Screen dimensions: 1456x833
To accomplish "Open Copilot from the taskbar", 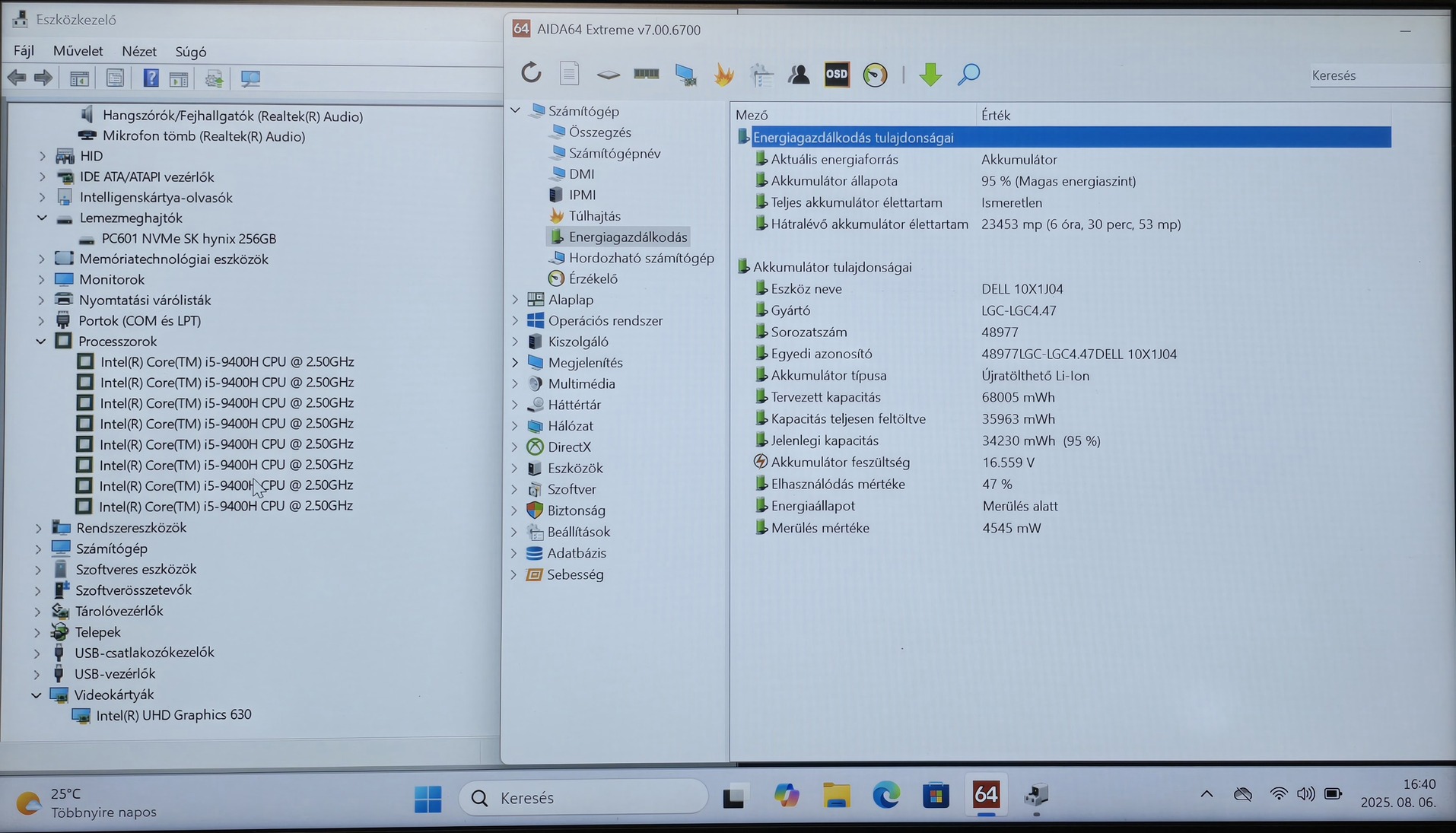I will 786,796.
